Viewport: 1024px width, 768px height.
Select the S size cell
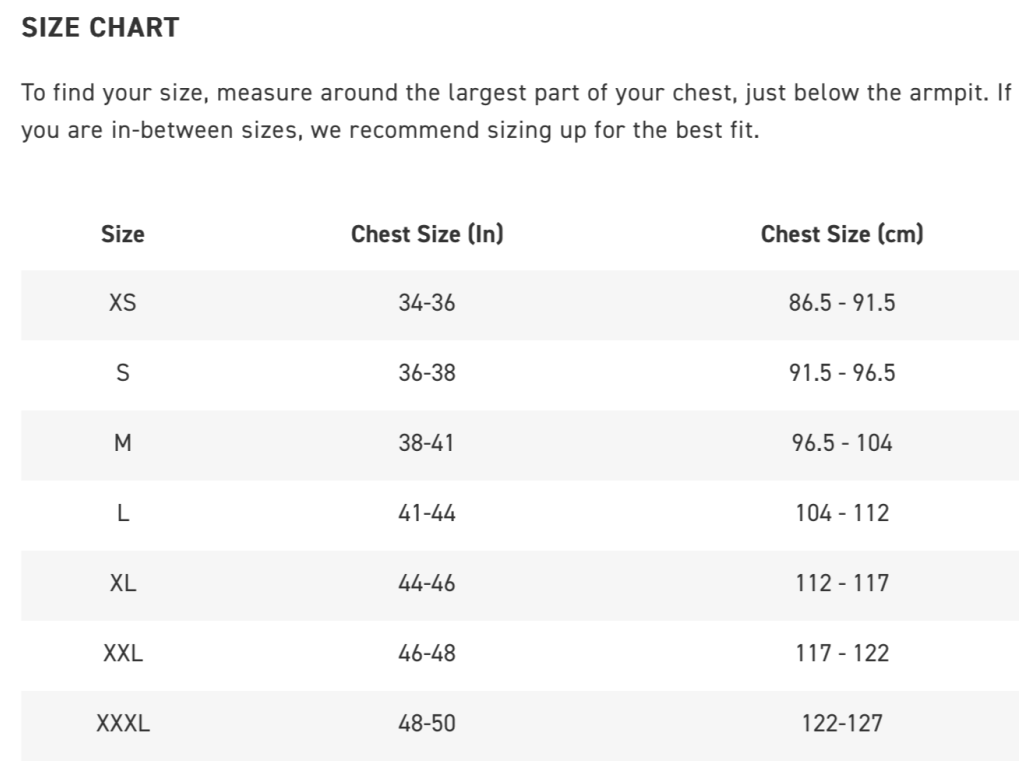tap(122, 372)
